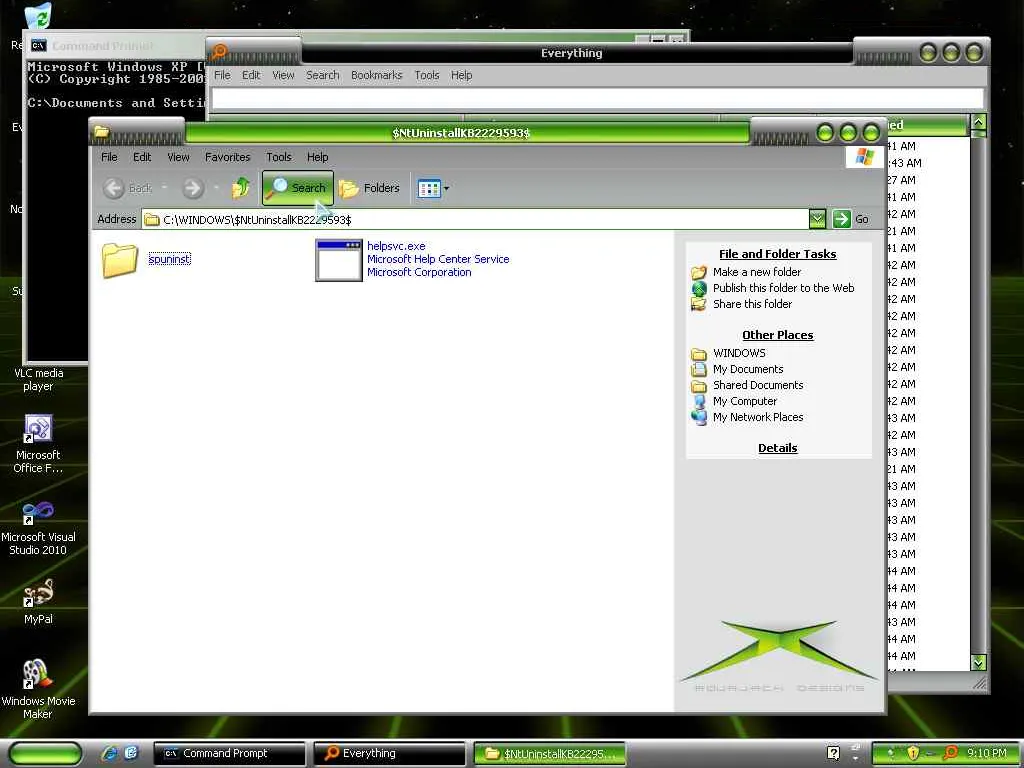Screen dimensions: 1024x768
Task: Click the security shield tray icon
Action: pyautogui.click(x=912, y=753)
